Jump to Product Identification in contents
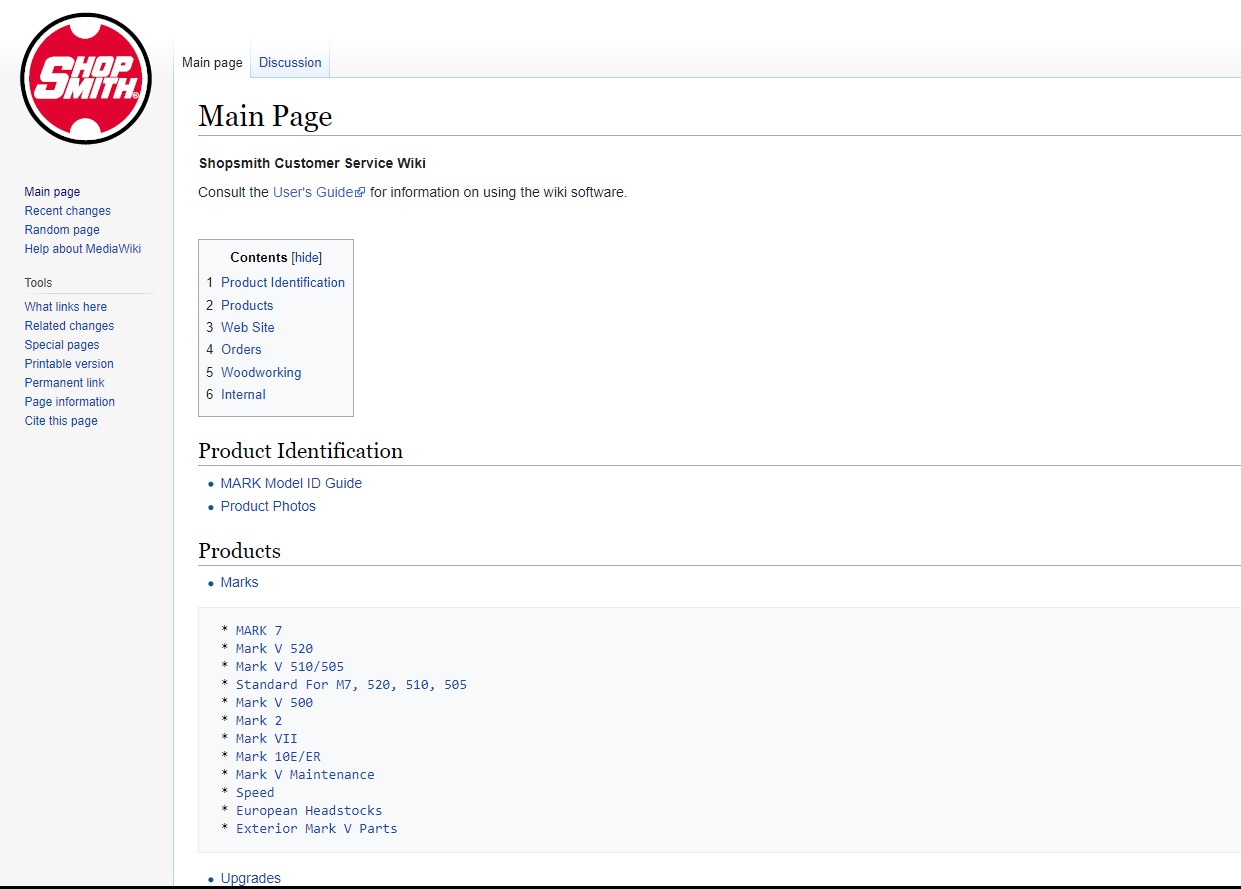This screenshot has height=889, width=1241. pos(283,282)
